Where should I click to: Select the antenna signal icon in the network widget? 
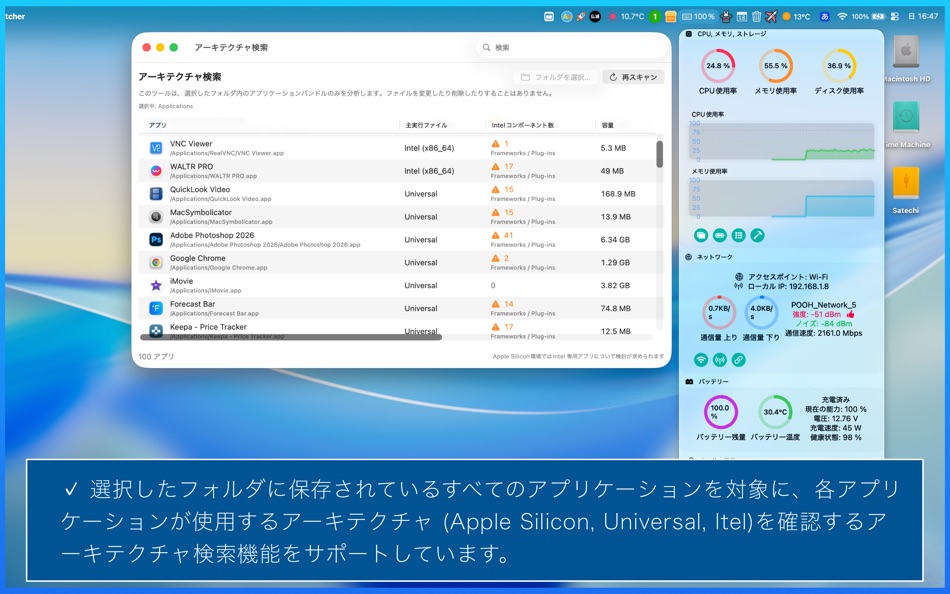click(x=718, y=359)
